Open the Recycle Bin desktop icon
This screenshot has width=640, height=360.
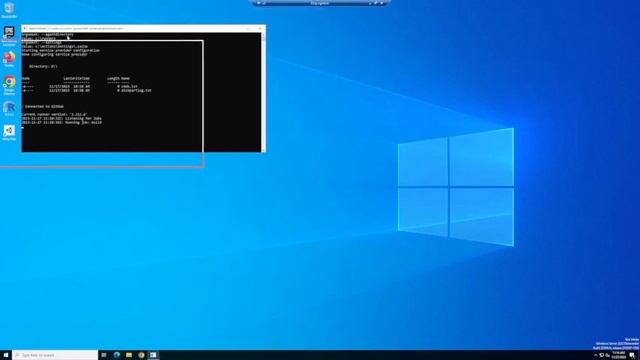[9, 10]
